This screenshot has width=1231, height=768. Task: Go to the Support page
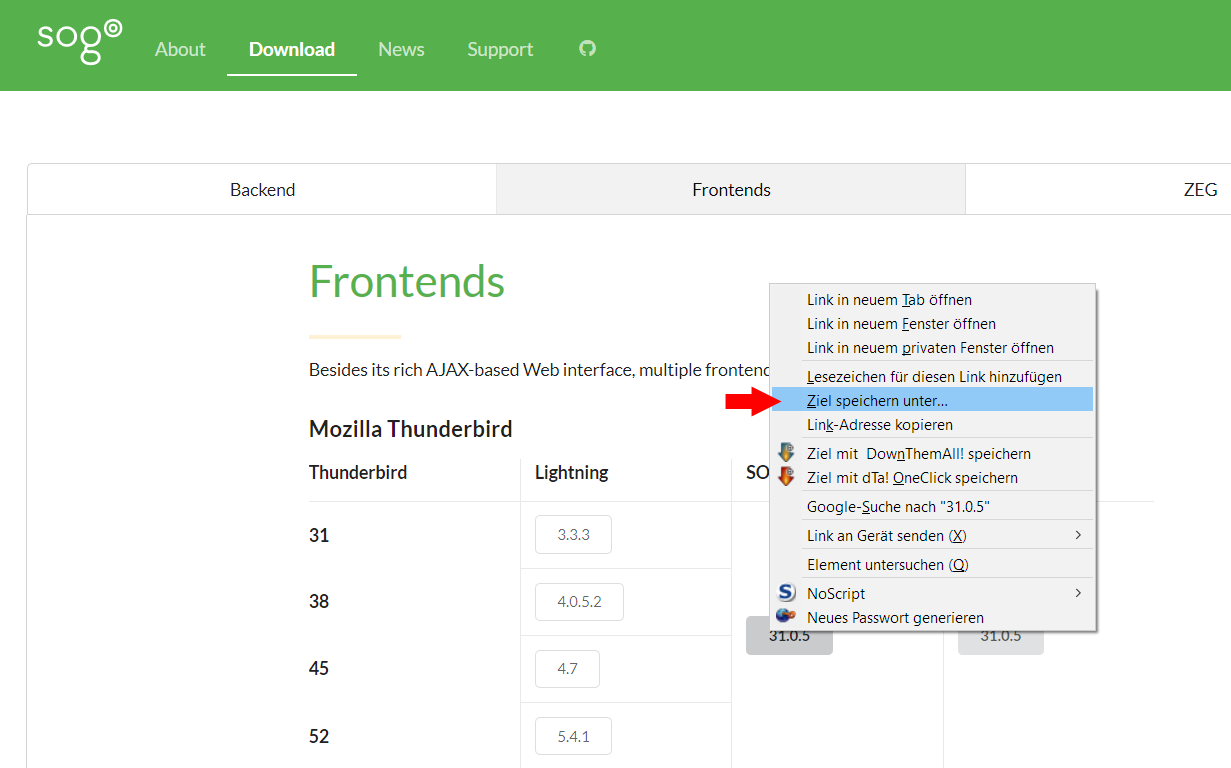point(500,49)
